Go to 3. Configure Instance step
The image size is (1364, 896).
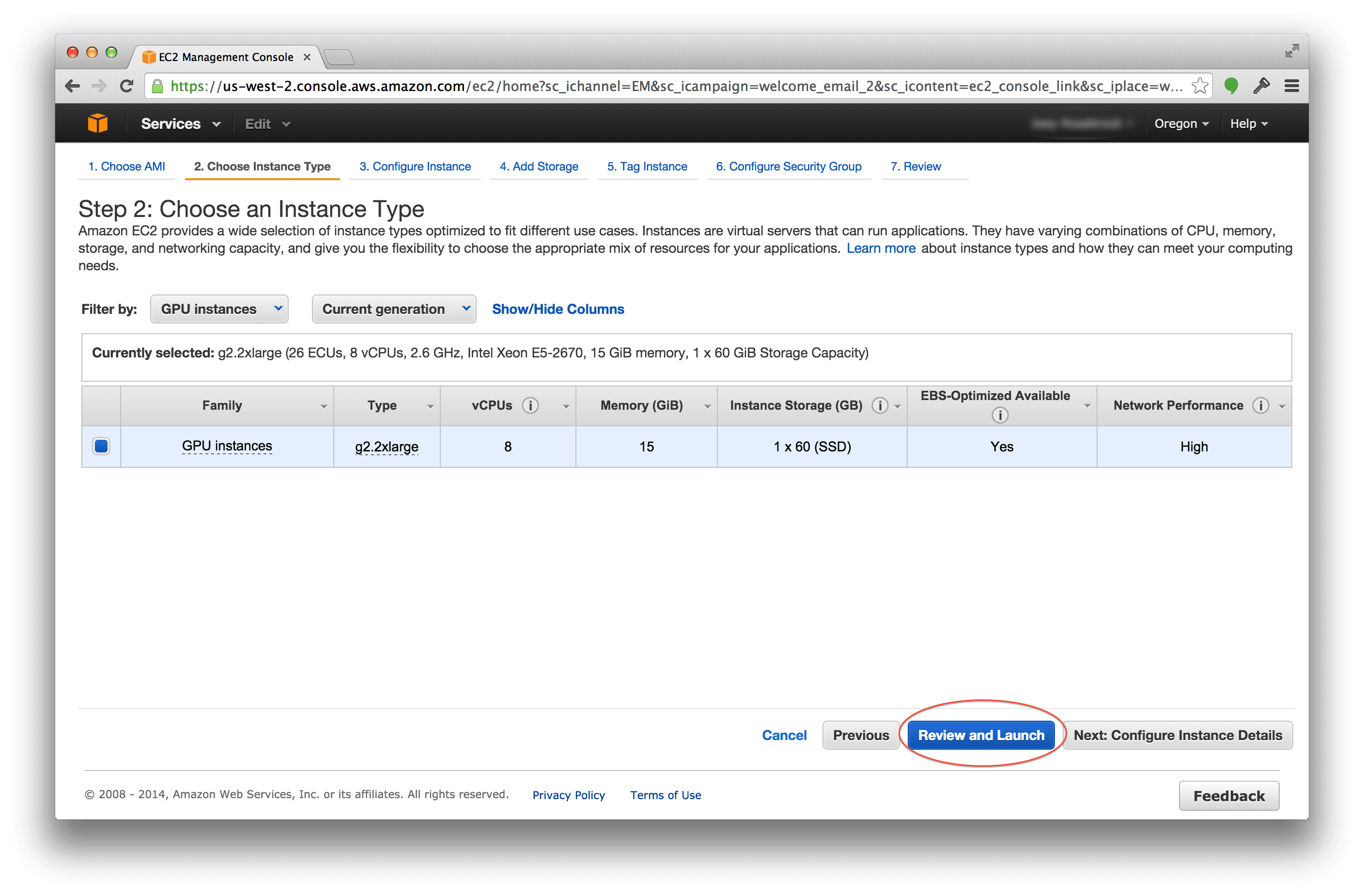pos(415,167)
